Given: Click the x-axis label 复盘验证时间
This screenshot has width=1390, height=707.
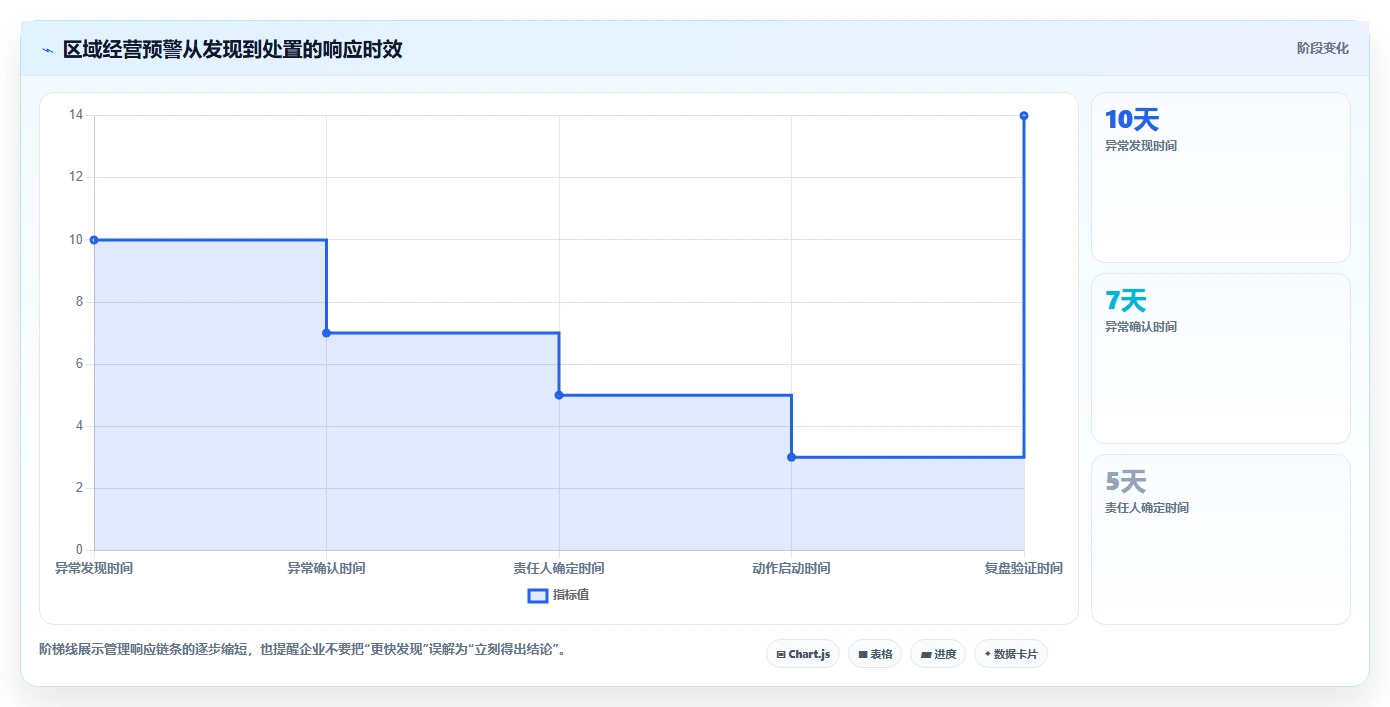Looking at the screenshot, I should 1024,568.
